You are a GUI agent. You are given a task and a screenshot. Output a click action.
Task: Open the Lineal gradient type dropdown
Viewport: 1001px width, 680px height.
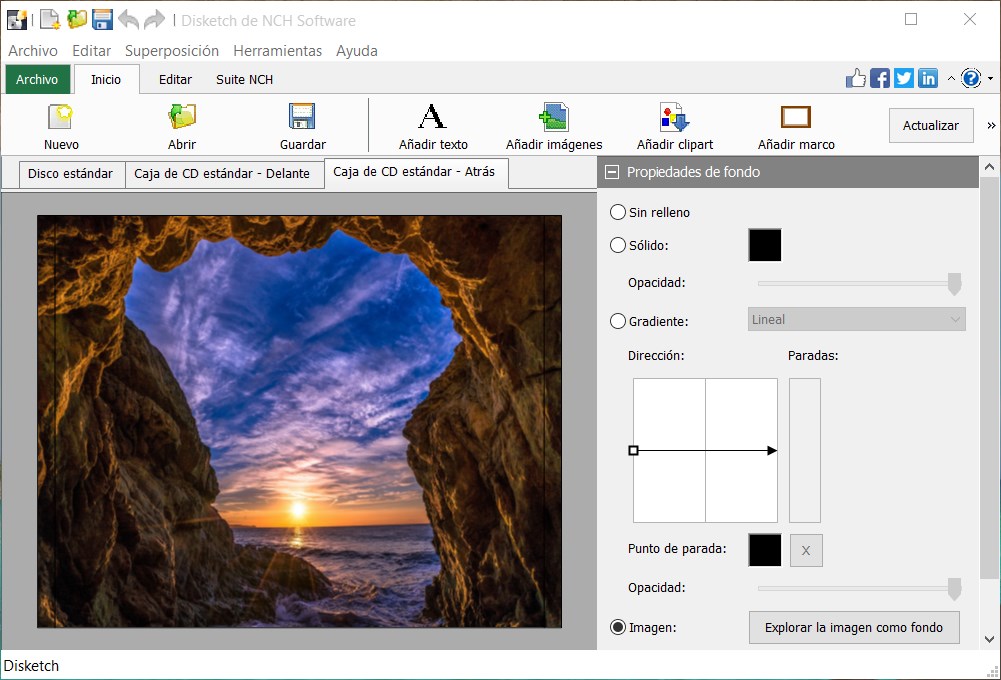click(855, 319)
